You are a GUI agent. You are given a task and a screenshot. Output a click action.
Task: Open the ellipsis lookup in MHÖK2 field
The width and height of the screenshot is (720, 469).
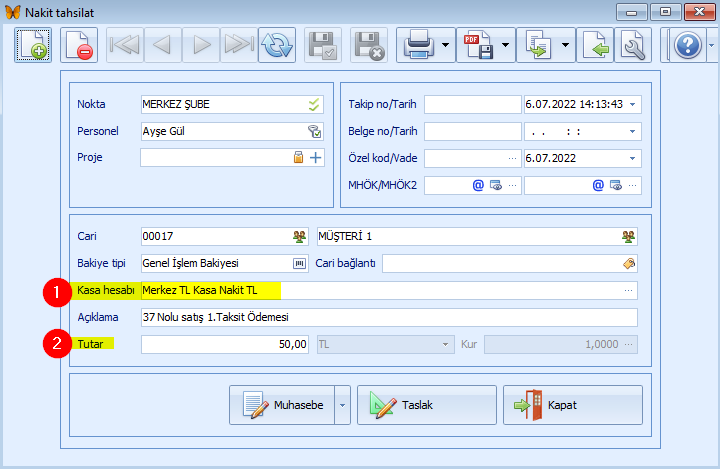coord(632,186)
